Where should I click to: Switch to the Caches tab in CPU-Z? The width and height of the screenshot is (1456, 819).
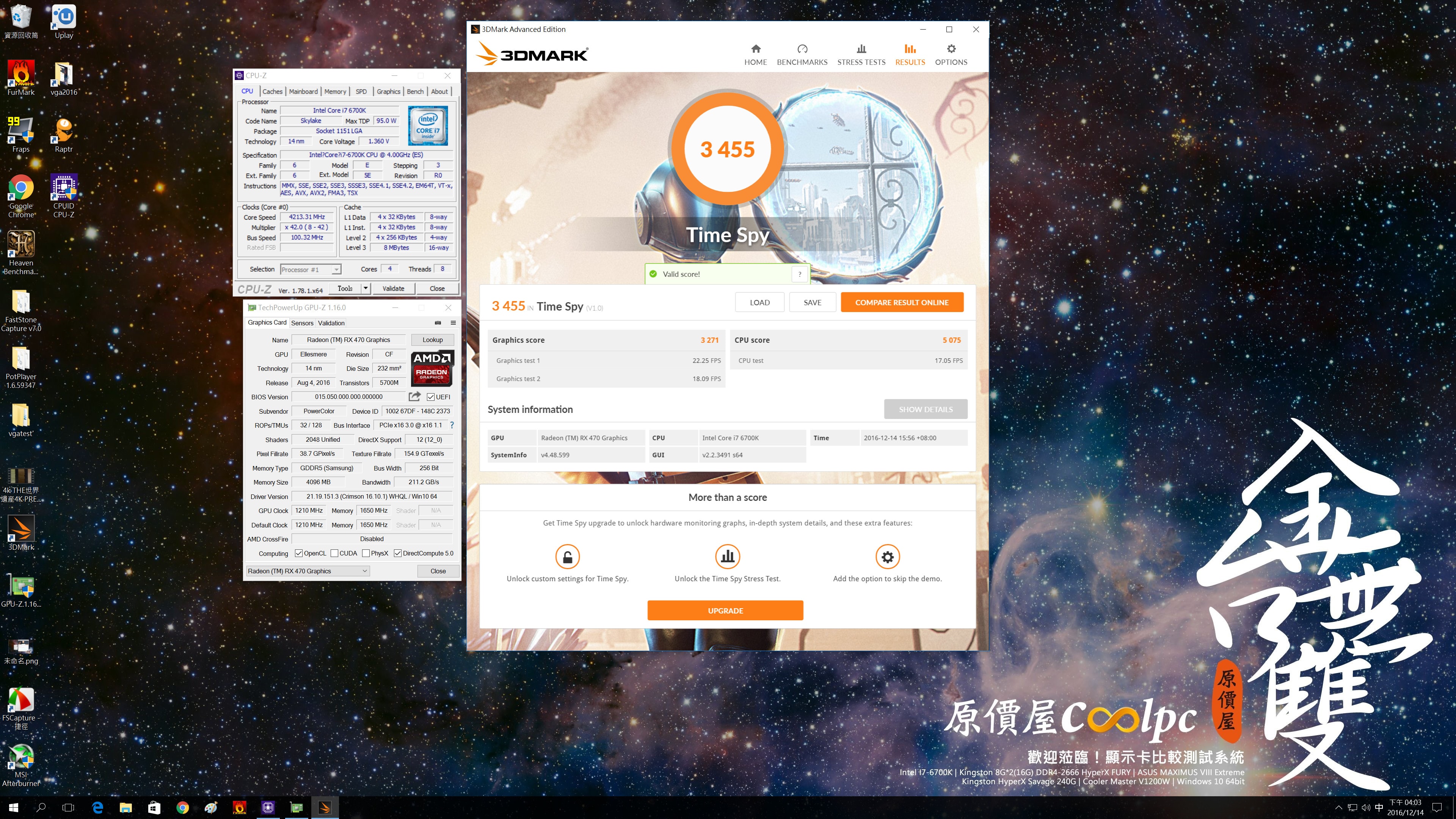[x=272, y=91]
